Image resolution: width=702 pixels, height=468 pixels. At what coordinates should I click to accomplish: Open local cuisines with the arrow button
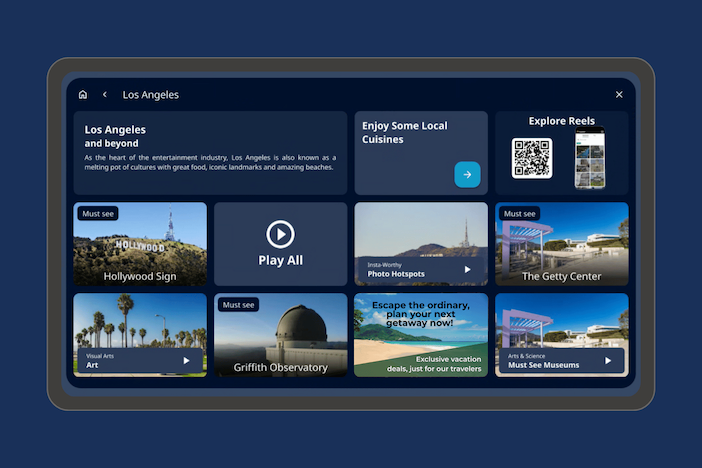click(x=467, y=174)
